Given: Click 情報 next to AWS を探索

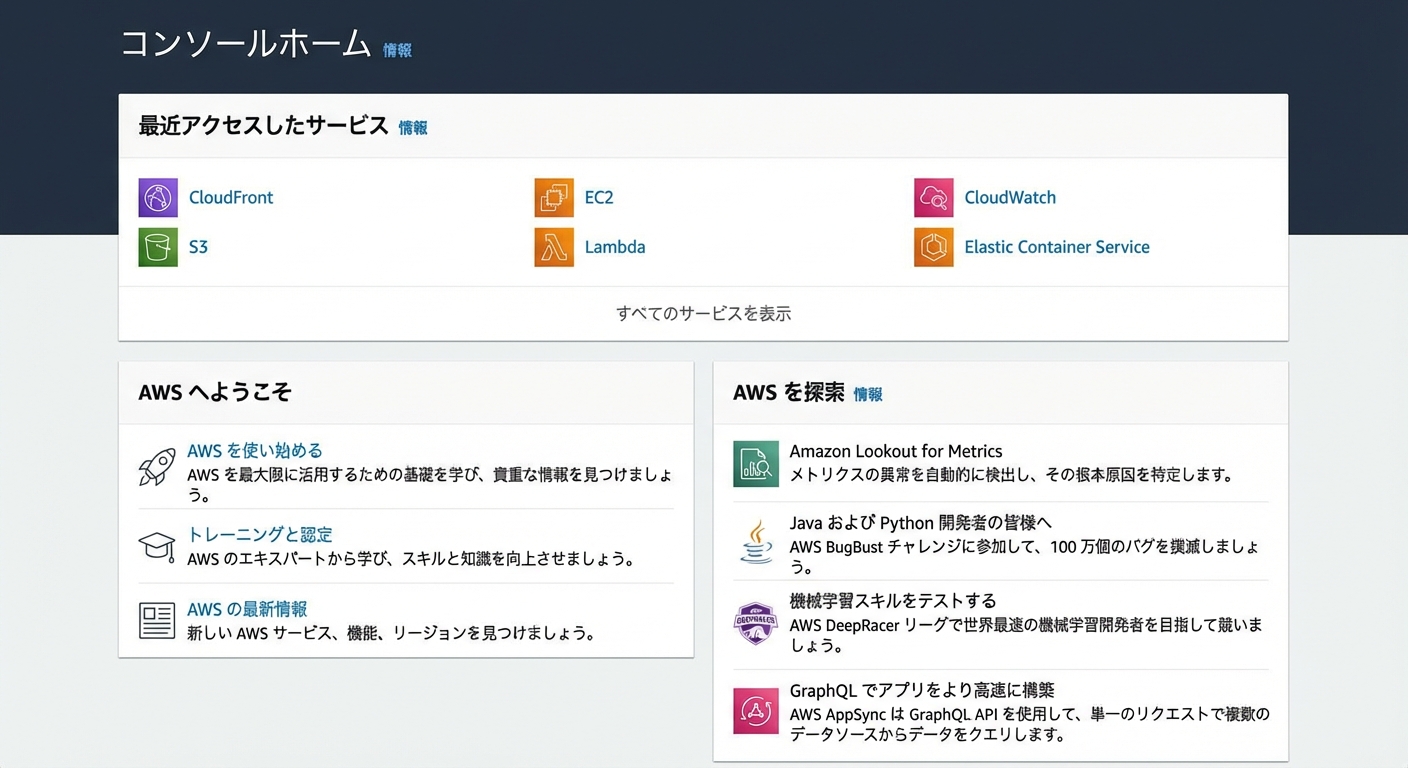Looking at the screenshot, I should (868, 395).
